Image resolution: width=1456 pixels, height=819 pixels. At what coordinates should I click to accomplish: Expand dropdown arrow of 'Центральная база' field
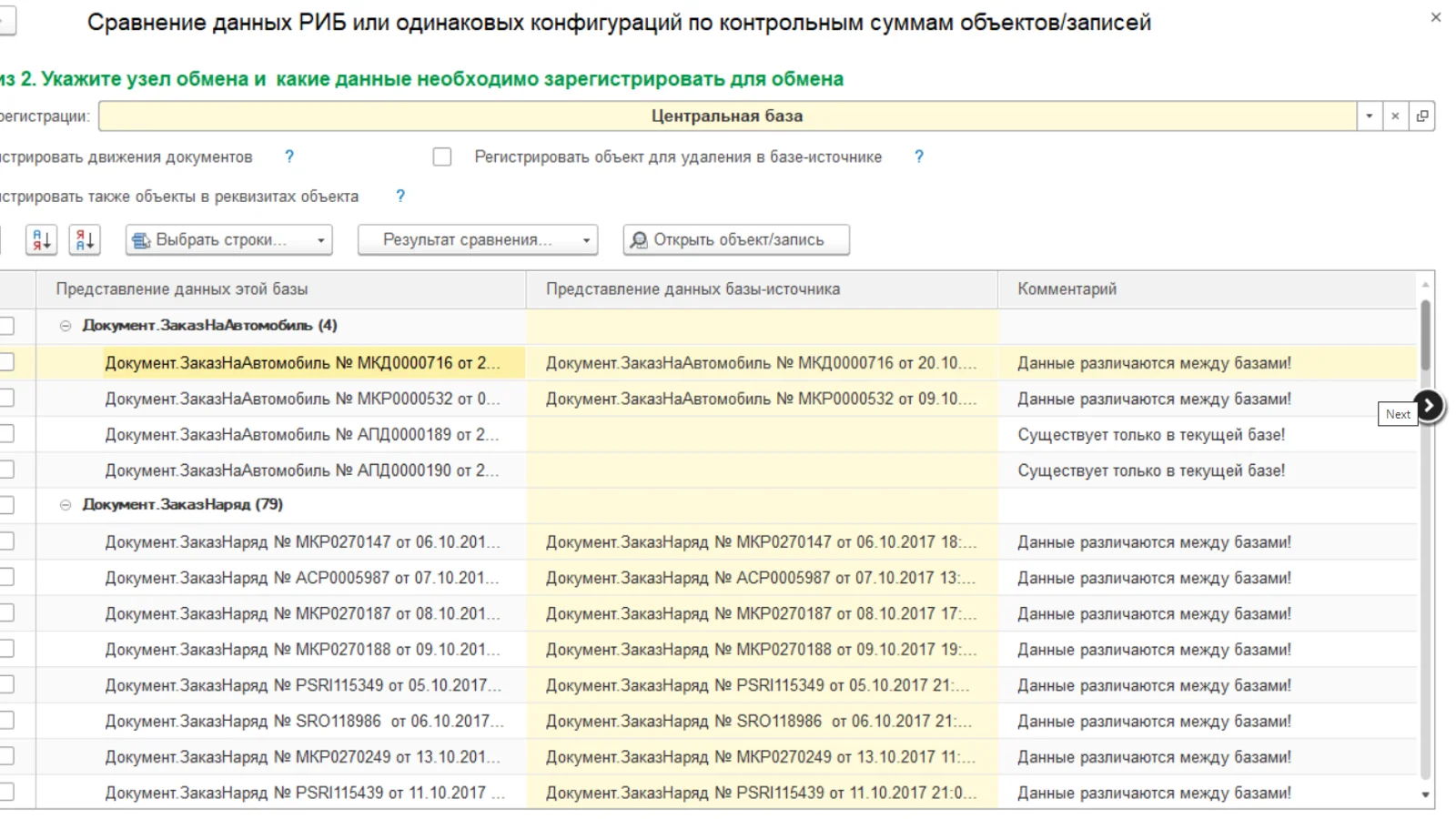1370,116
